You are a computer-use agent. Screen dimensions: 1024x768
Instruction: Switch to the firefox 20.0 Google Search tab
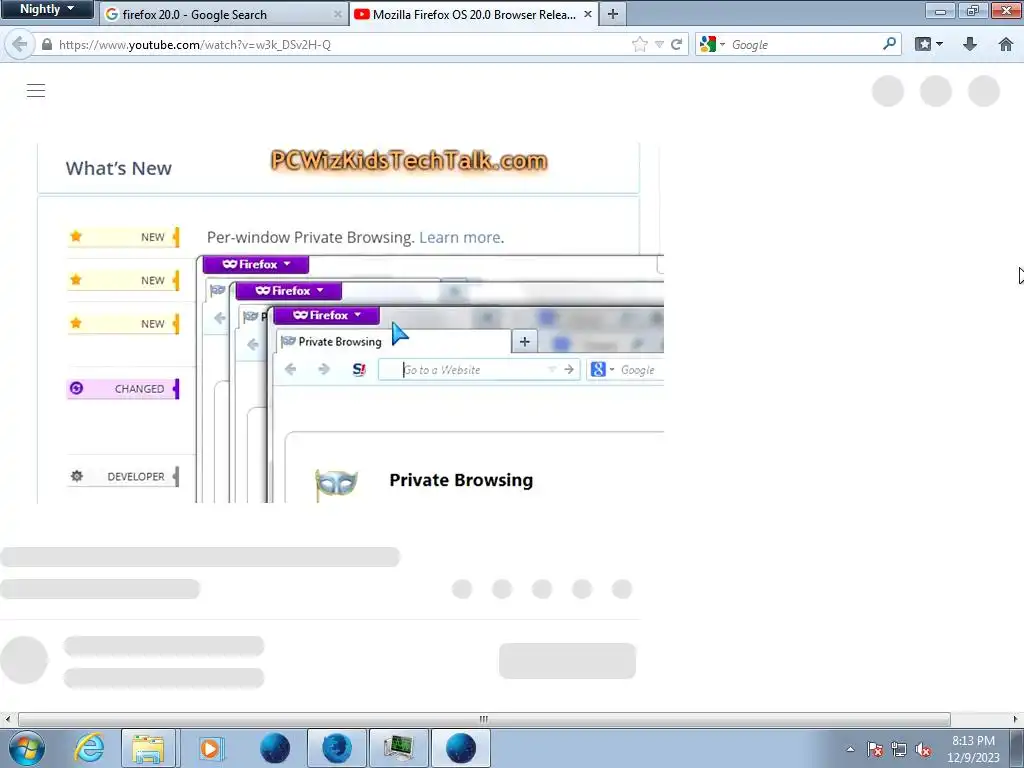pyautogui.click(x=222, y=14)
